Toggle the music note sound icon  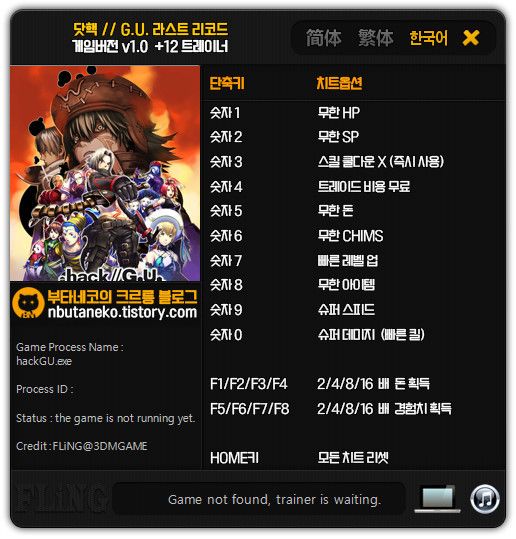[485, 499]
